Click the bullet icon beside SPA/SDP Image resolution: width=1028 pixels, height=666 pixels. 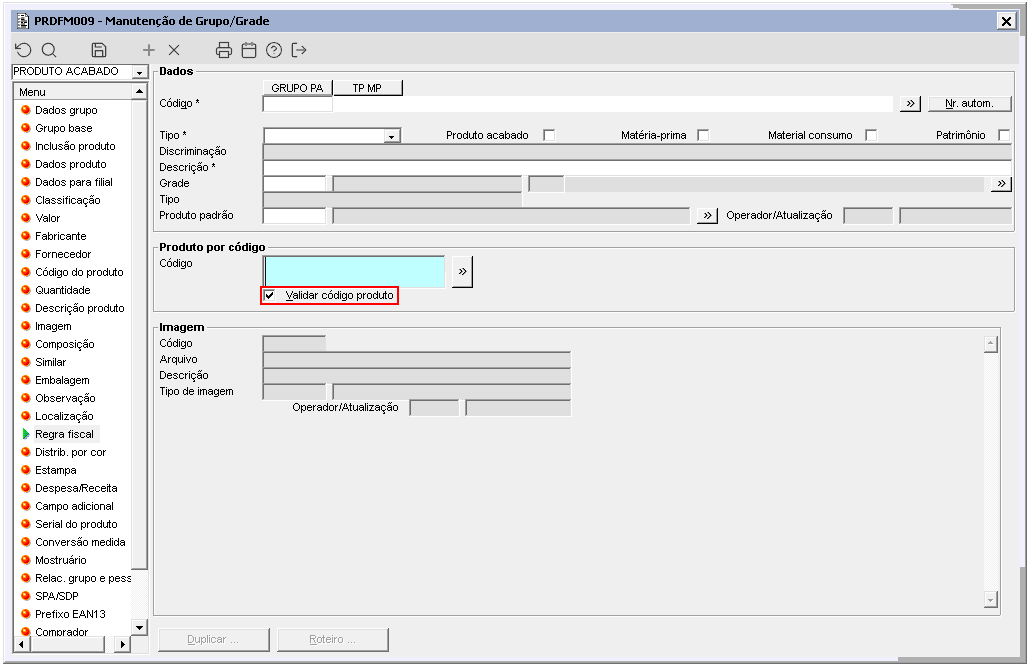point(26,596)
